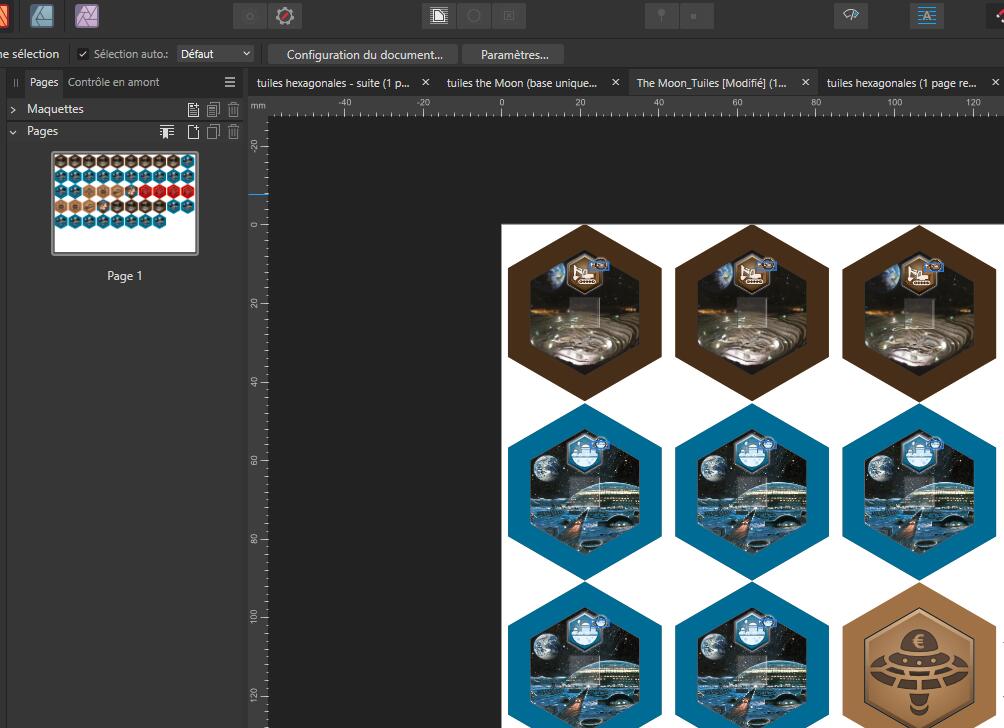
Task: Add a new master in Maquettes row
Action: click(193, 109)
